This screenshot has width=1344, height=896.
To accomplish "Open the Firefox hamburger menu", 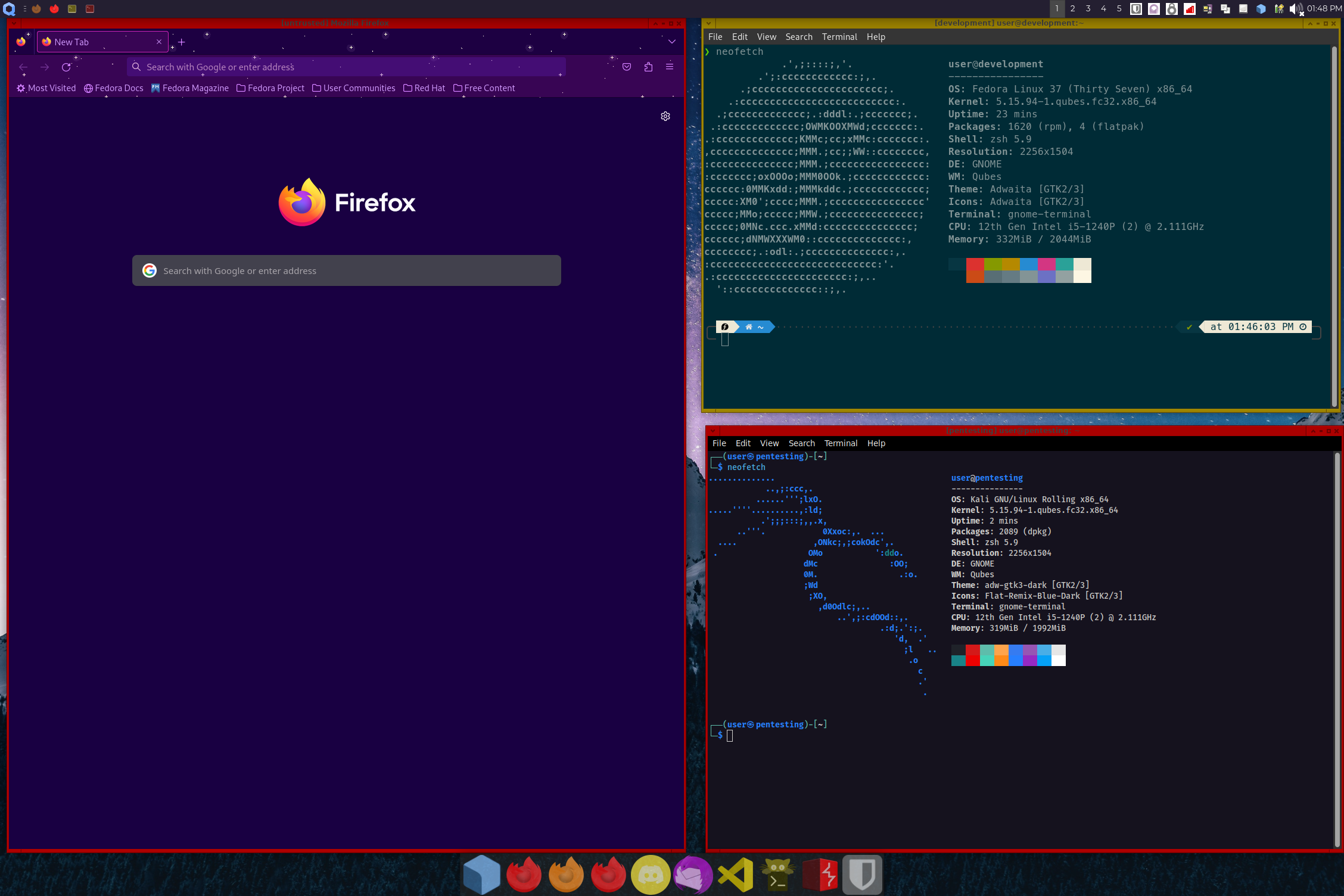I will click(670, 67).
